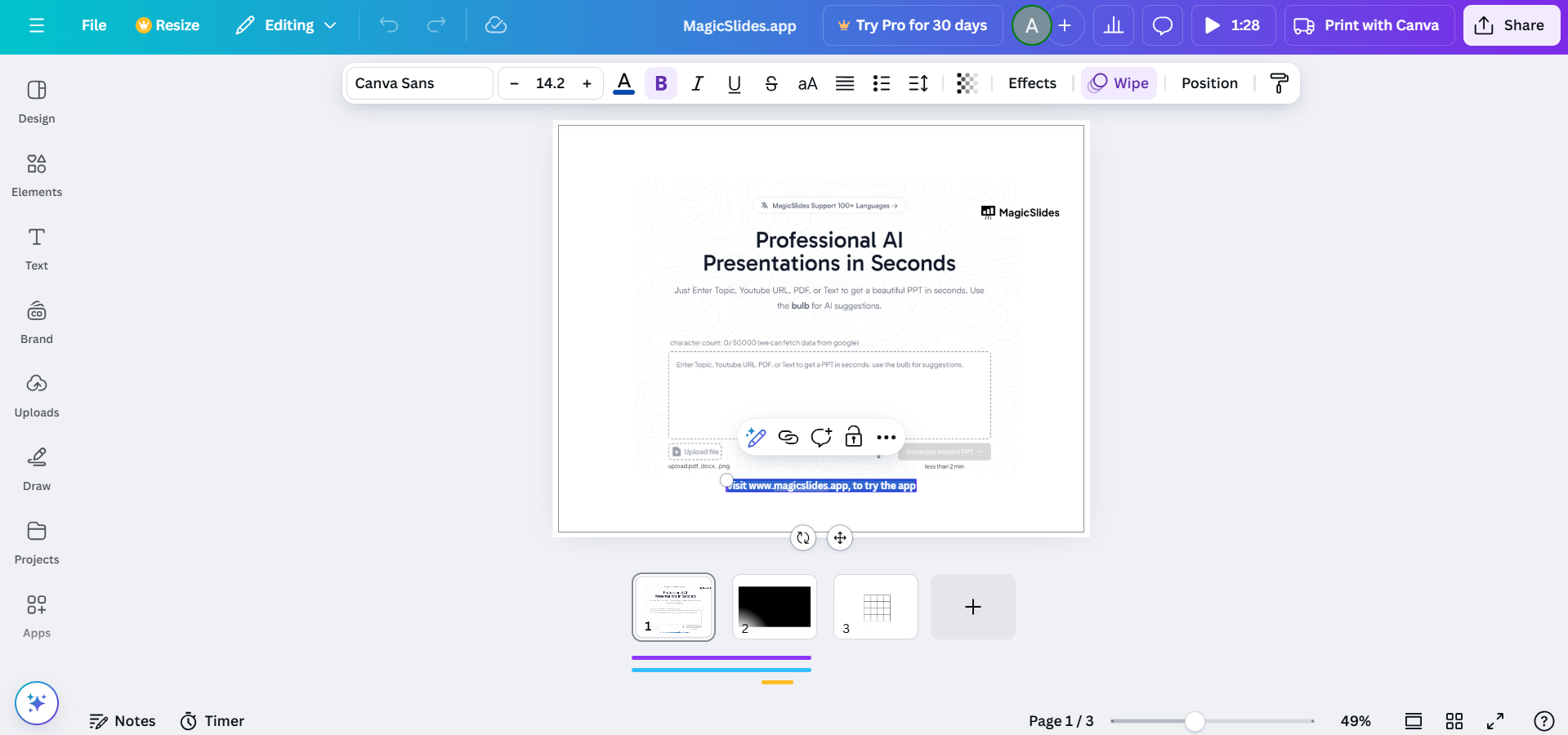Add a new page
The image size is (1568, 735).
coord(973,607)
